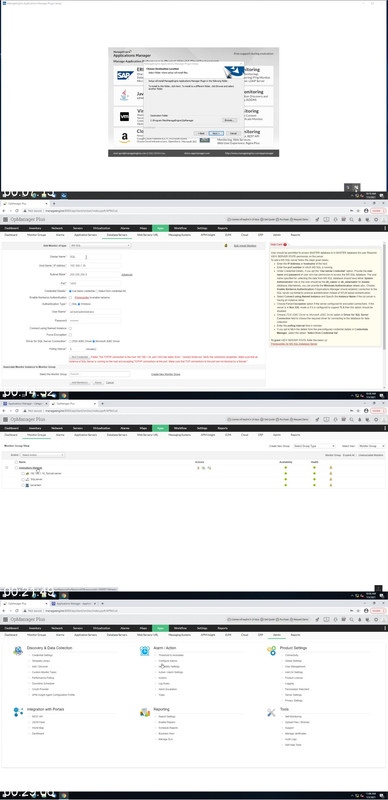Click the Add Monitor(s) button
Screen dimensions: 388x800
click(80, 382)
